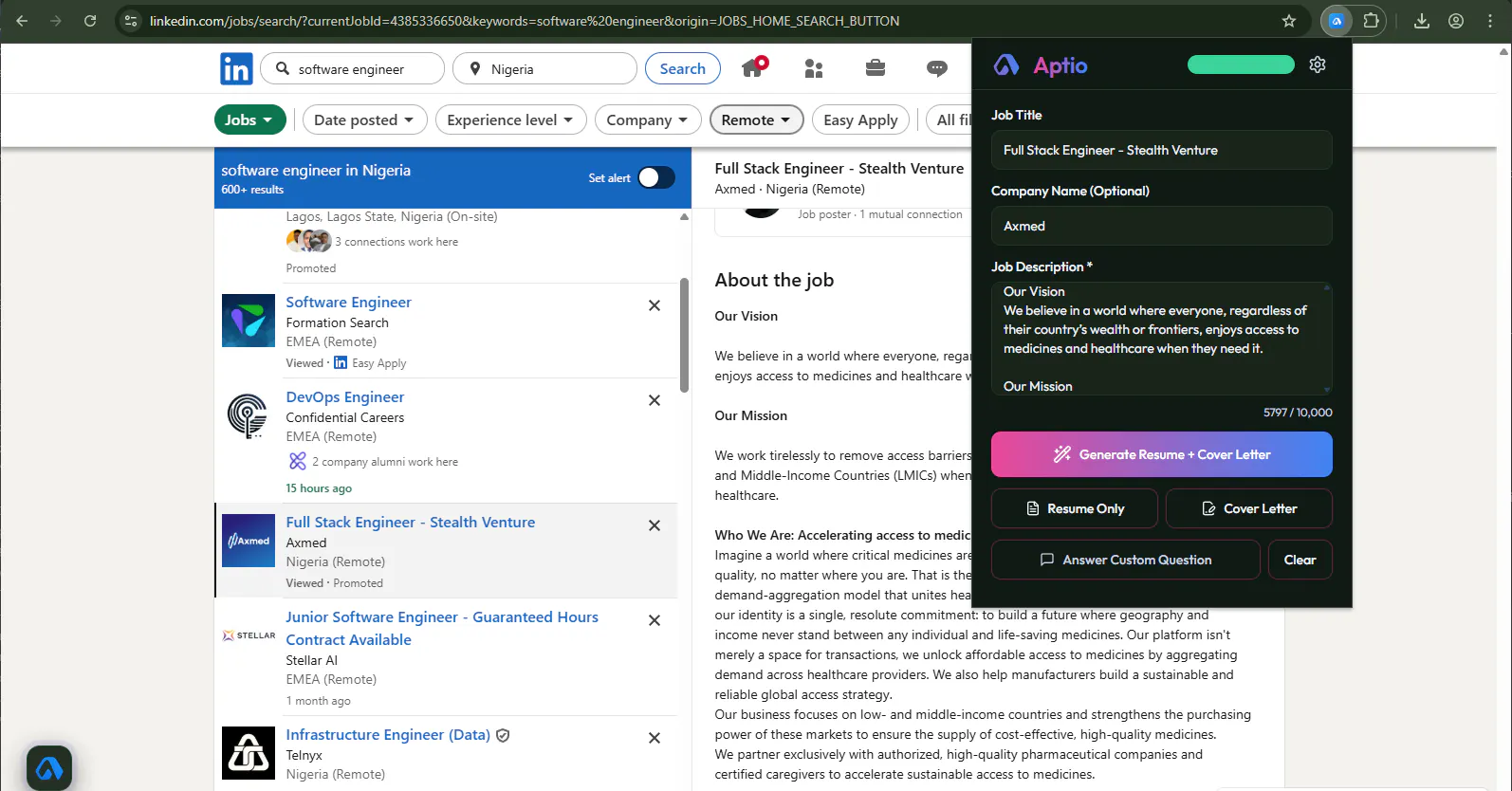Open Chrome three-dot menu
1512x791 pixels.
[x=1490, y=21]
